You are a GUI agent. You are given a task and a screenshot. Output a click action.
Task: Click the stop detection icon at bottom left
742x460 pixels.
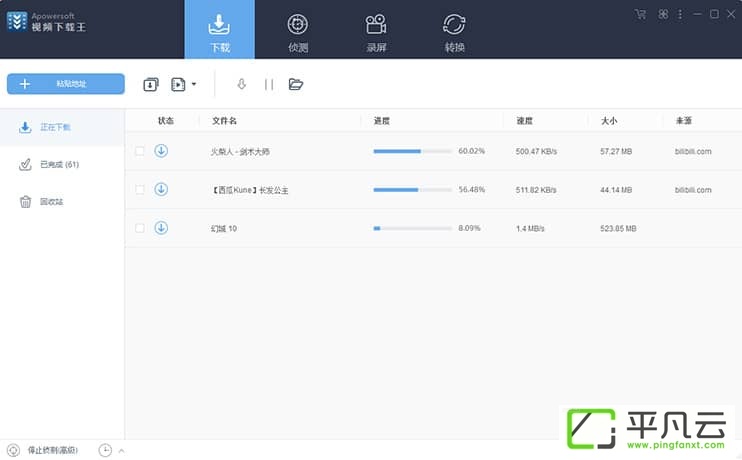(x=13, y=450)
